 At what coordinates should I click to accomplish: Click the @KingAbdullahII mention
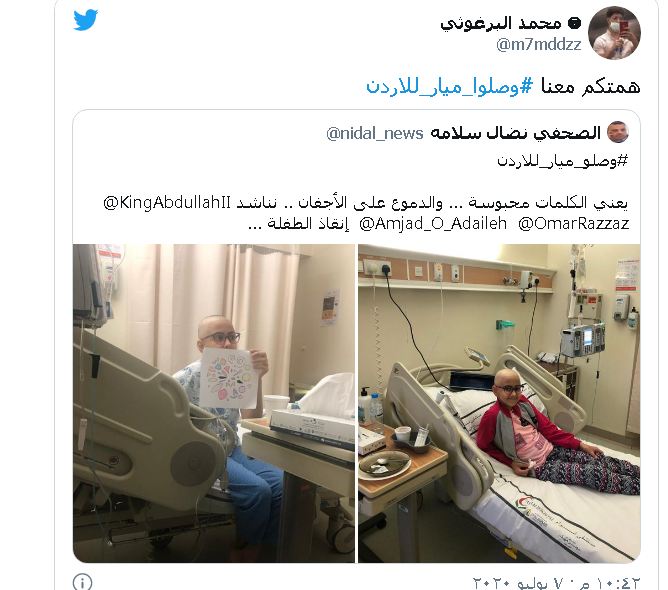tap(167, 202)
